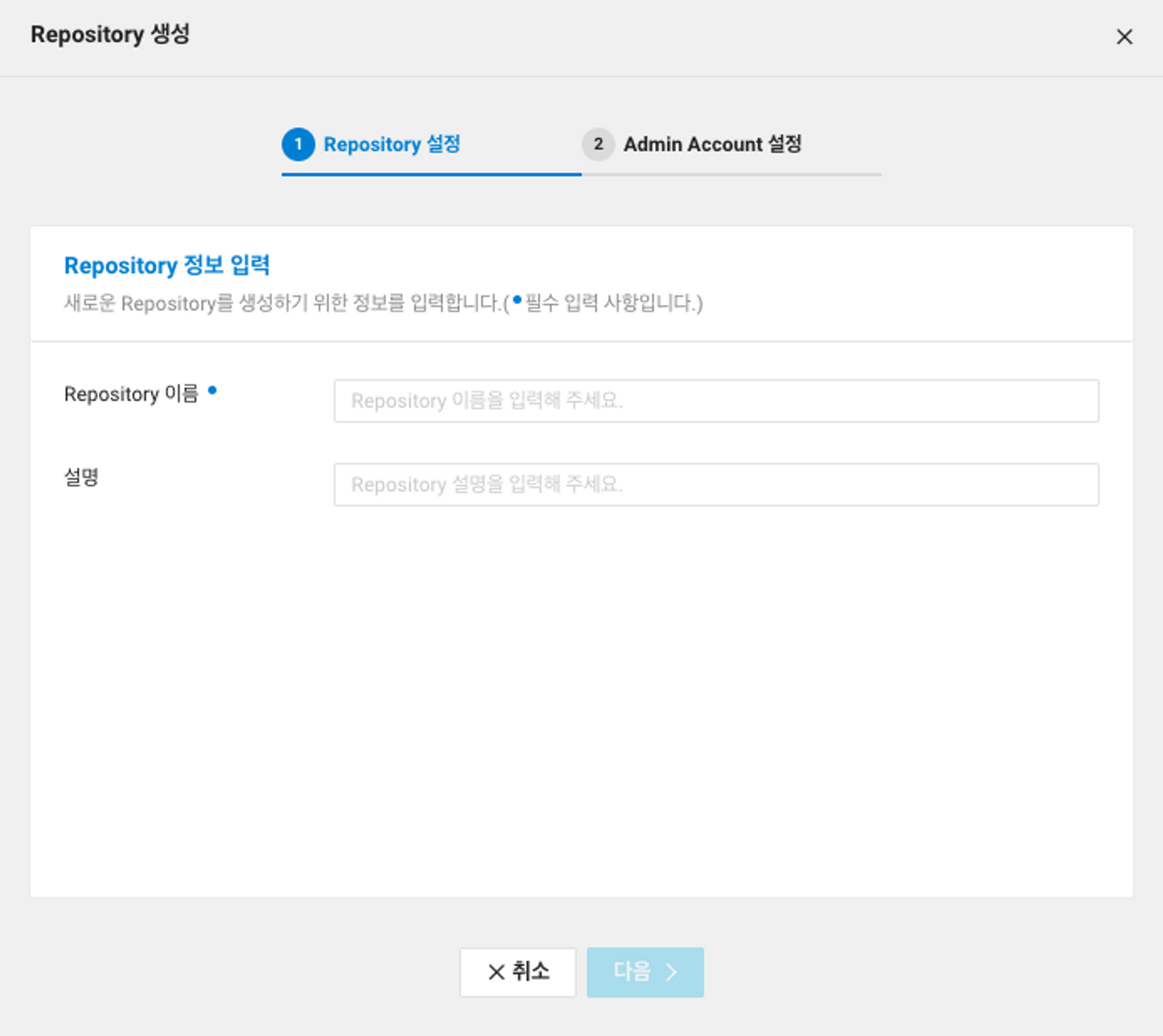Click the step 1 circle icon
This screenshot has height=1036, width=1163.
point(298,144)
